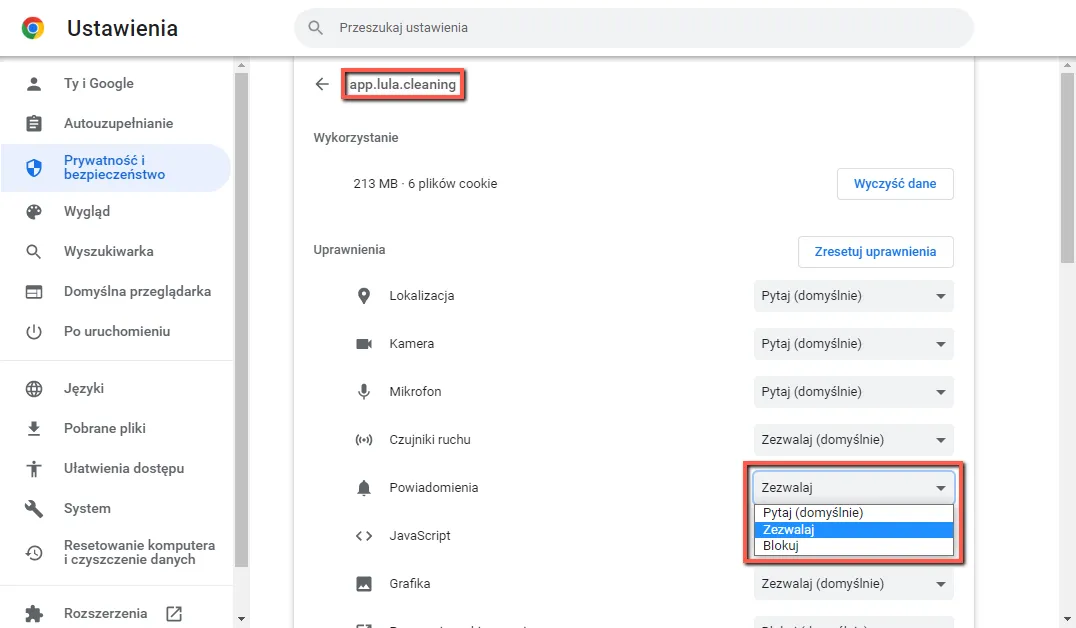Open the Czujniki ruchu permission dropdown
Screen dimensions: 1076x628
(854, 440)
